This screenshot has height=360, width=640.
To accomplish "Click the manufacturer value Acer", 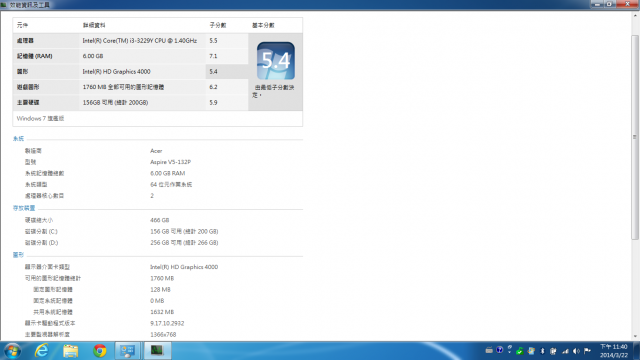I will [156, 151].
